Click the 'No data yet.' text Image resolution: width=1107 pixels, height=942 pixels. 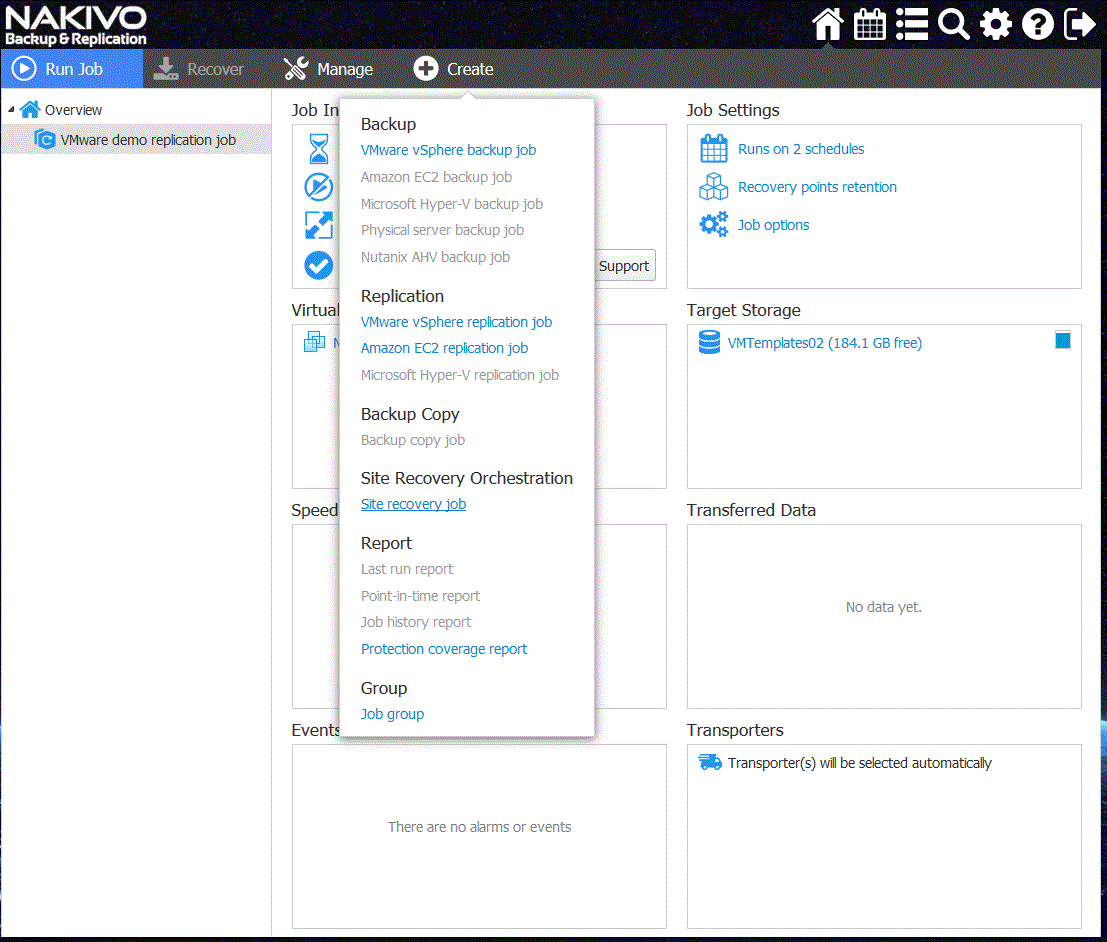coord(884,607)
